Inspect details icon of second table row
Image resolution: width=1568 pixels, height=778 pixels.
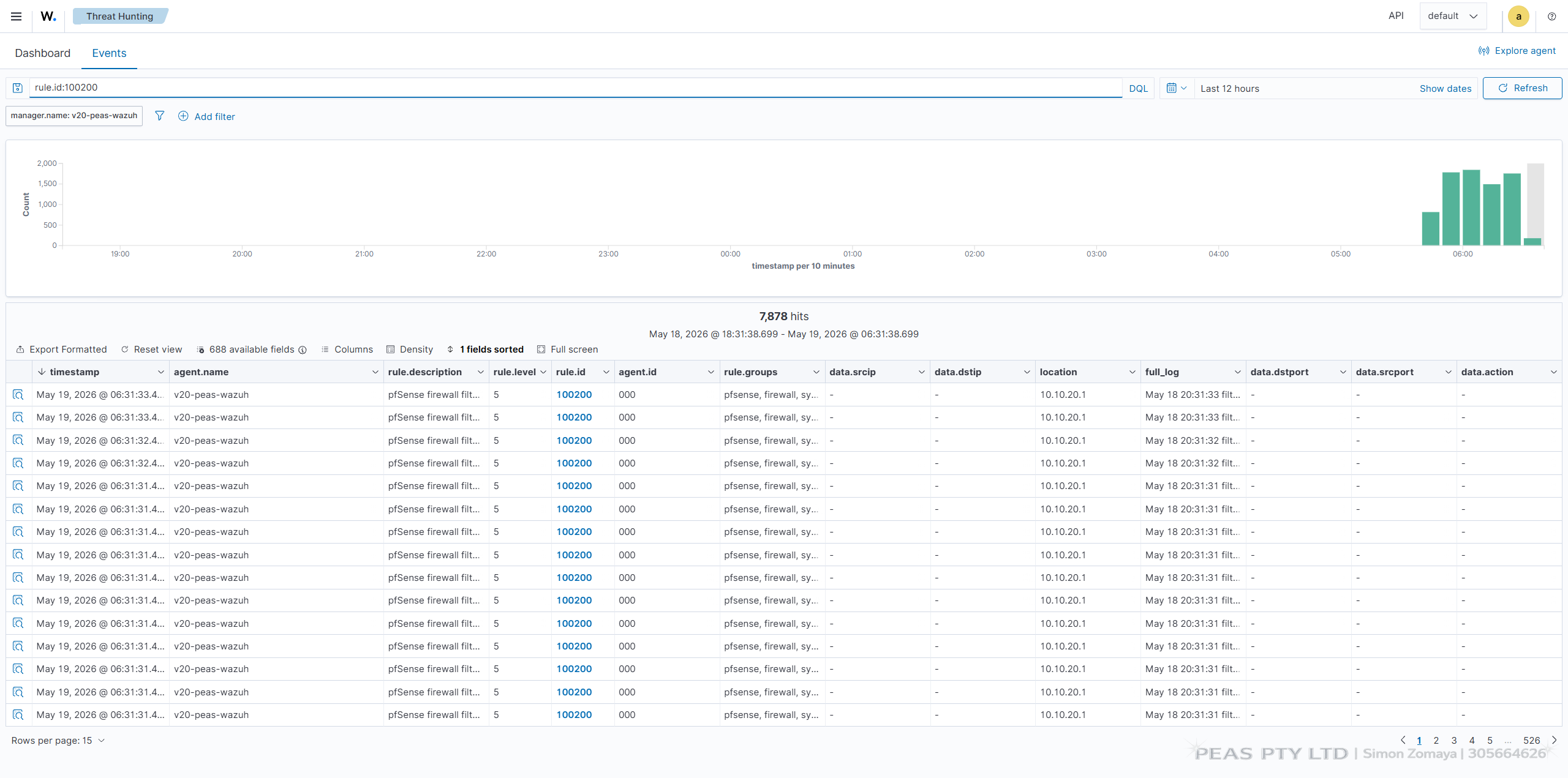click(18, 417)
